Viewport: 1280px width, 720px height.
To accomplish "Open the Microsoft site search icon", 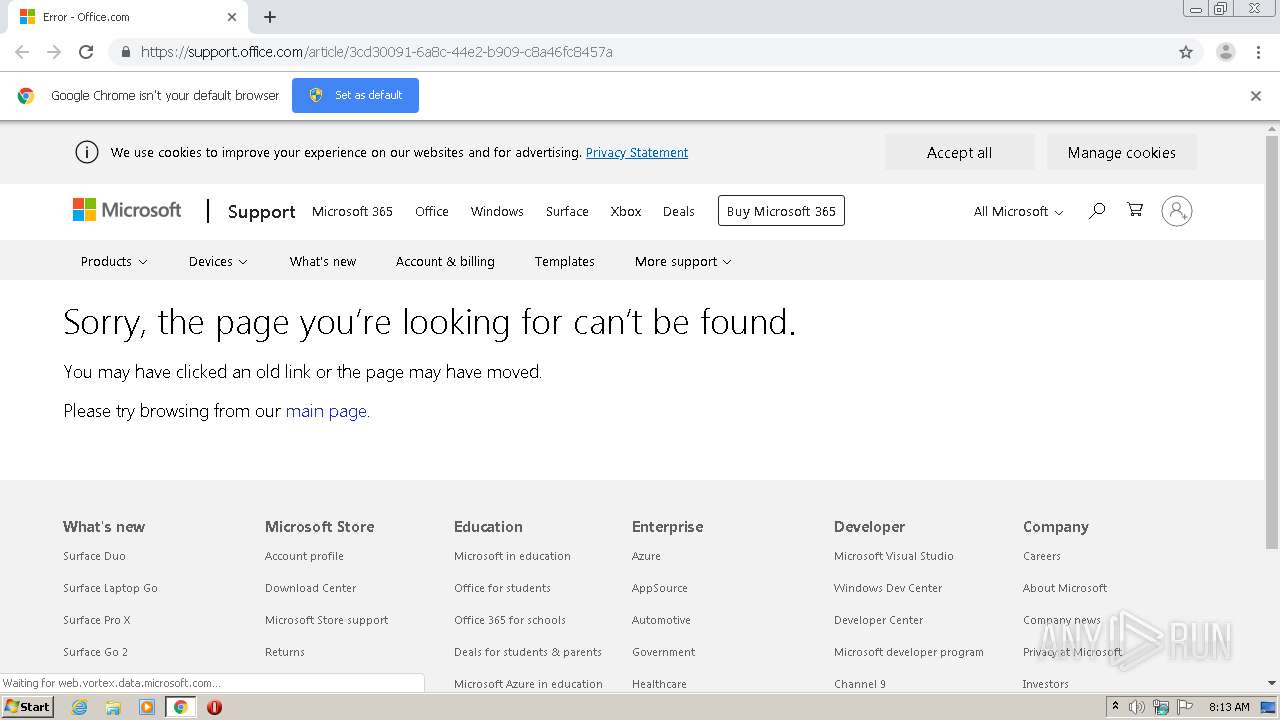I will 1097,211.
